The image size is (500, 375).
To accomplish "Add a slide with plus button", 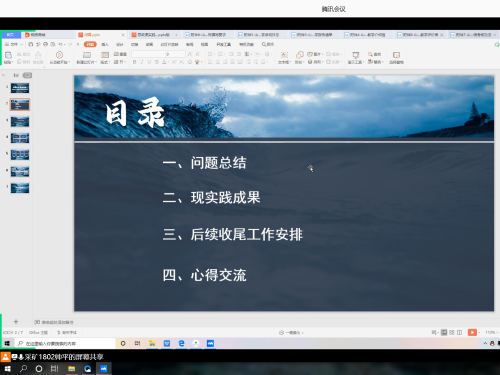I will (16, 322).
